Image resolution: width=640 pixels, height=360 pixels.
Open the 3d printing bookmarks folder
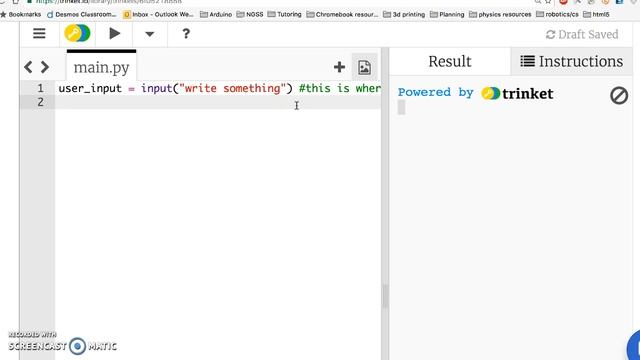pos(404,14)
